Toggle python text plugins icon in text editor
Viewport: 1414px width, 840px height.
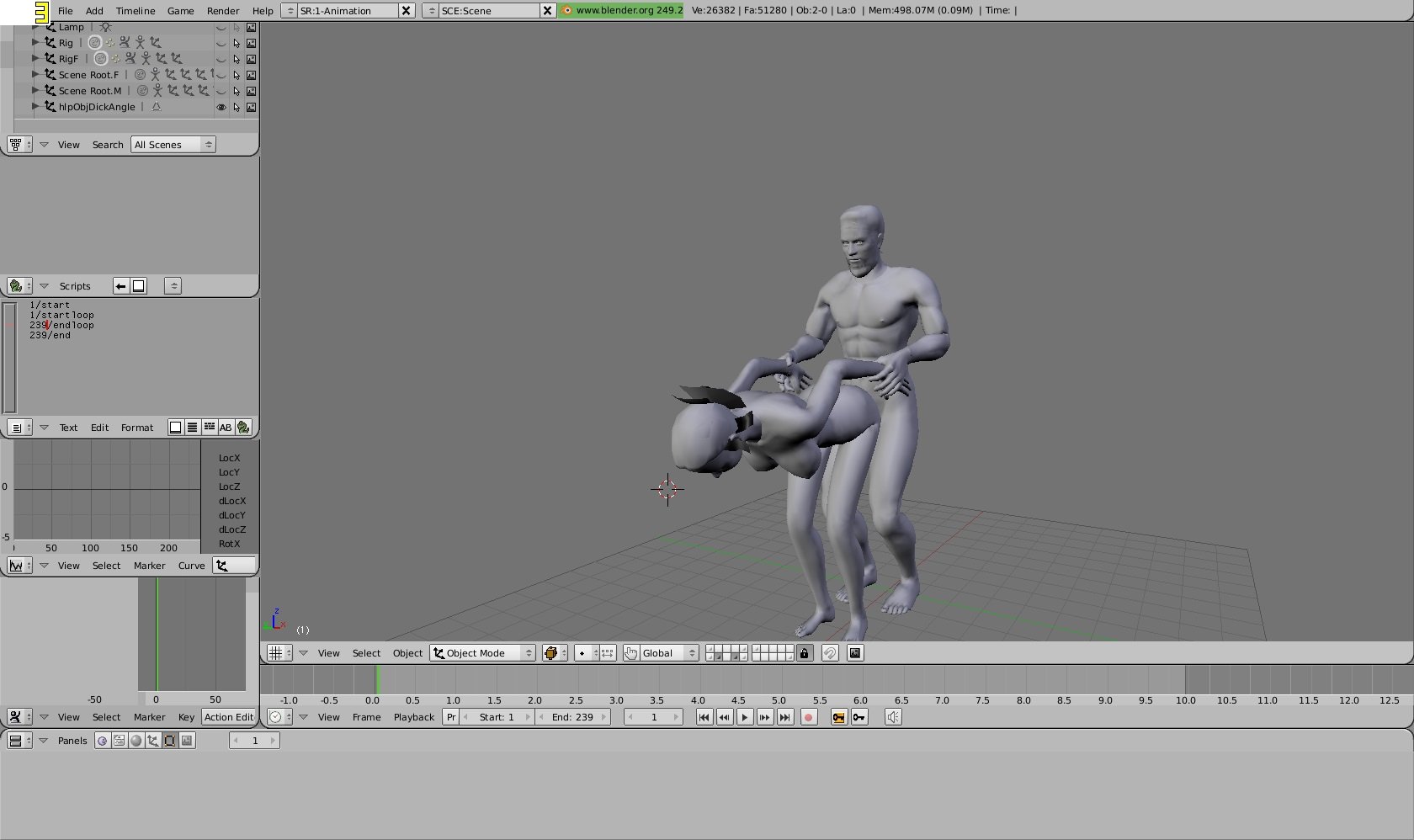(x=243, y=428)
